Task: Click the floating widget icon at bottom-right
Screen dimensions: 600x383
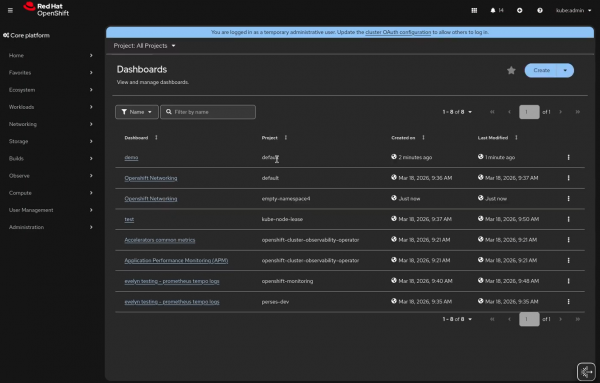Action: [586, 372]
